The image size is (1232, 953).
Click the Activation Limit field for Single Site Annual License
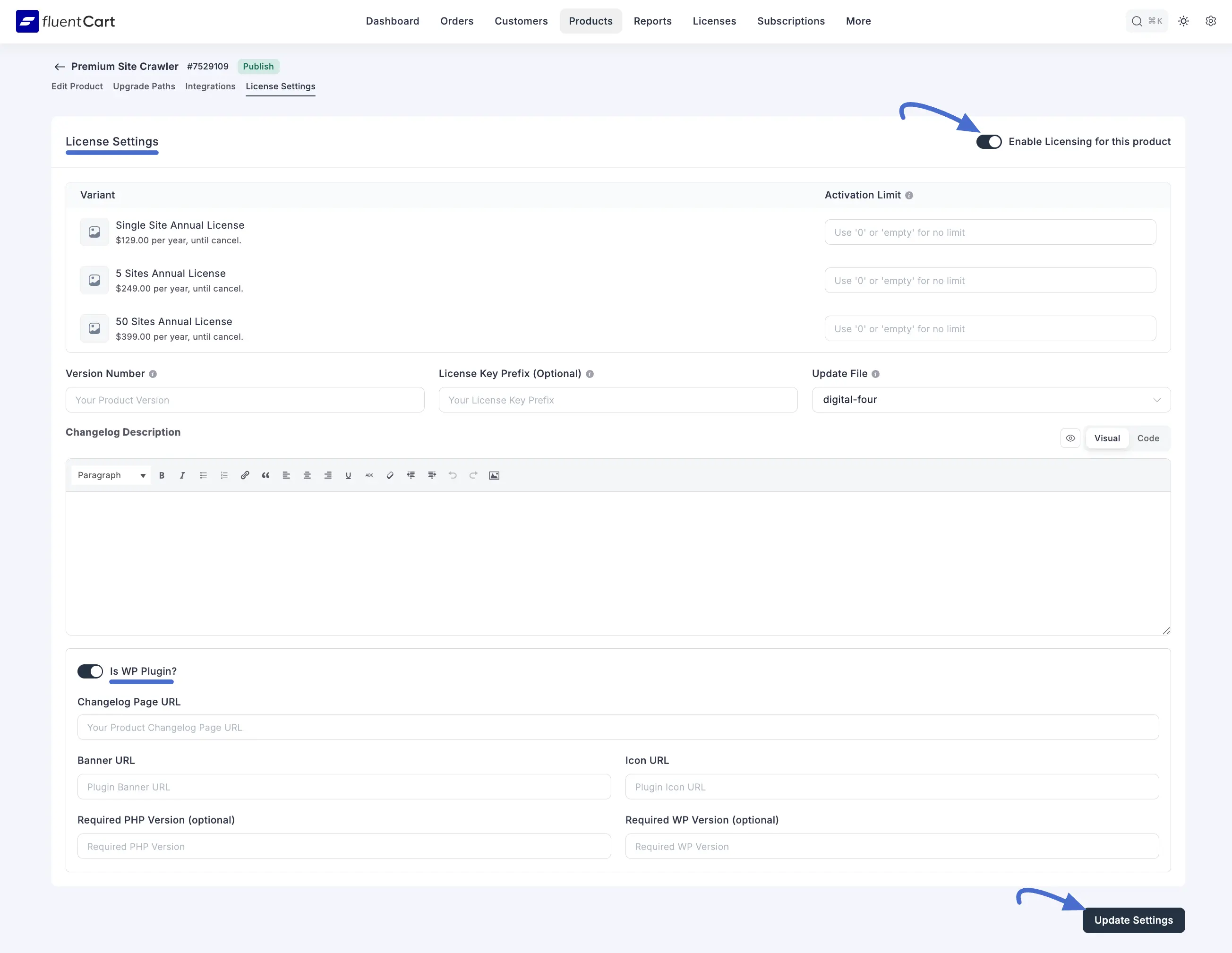[990, 232]
